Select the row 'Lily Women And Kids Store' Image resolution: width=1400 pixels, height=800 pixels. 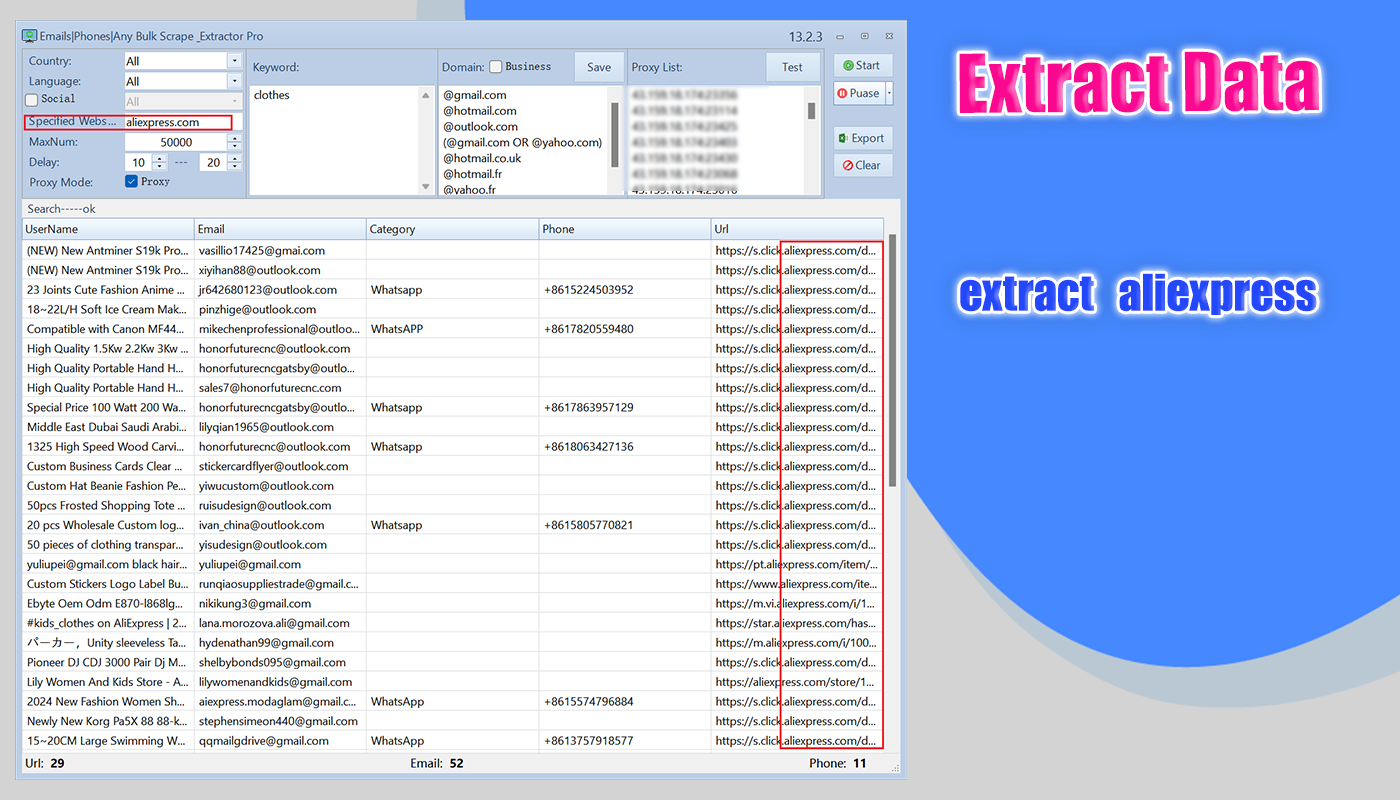[453, 682]
